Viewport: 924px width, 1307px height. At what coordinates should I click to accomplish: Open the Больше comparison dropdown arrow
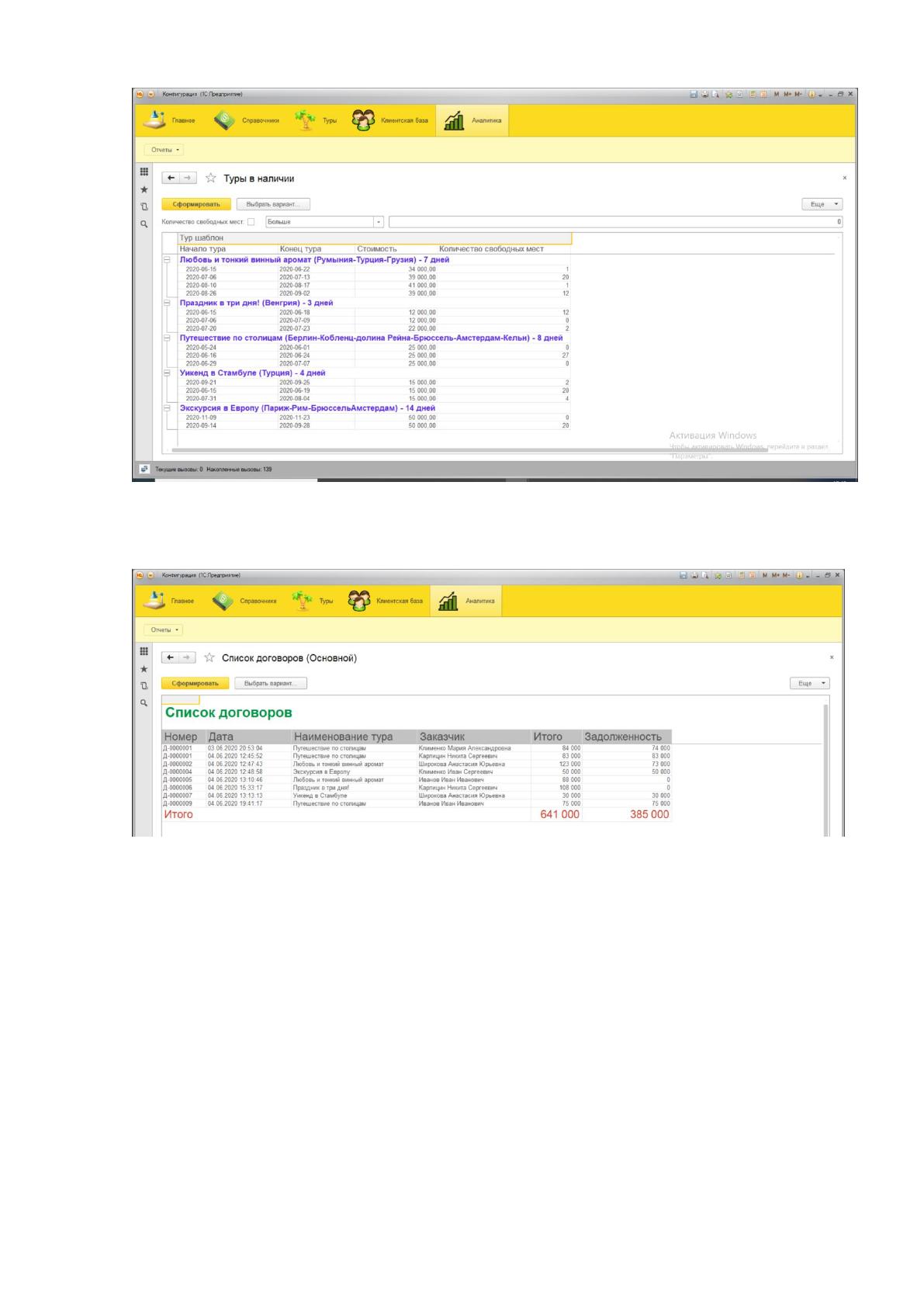[x=379, y=222]
